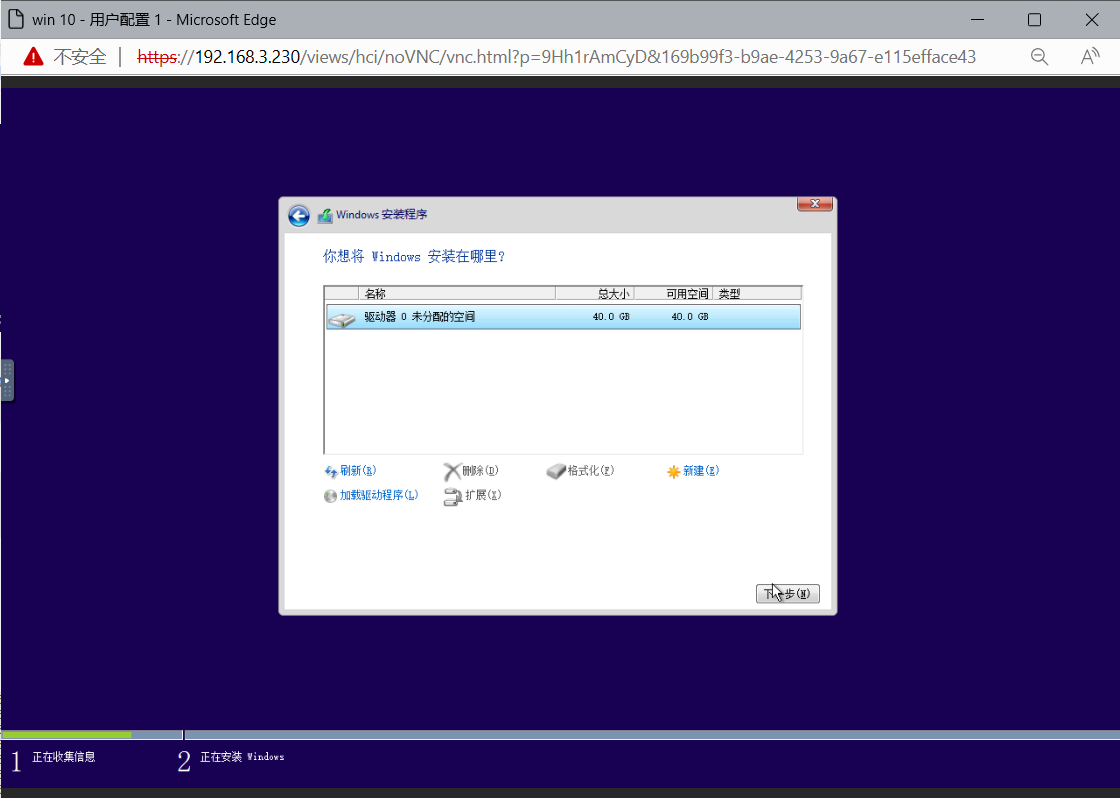Click the 正在收集信息 step label

(x=64, y=757)
